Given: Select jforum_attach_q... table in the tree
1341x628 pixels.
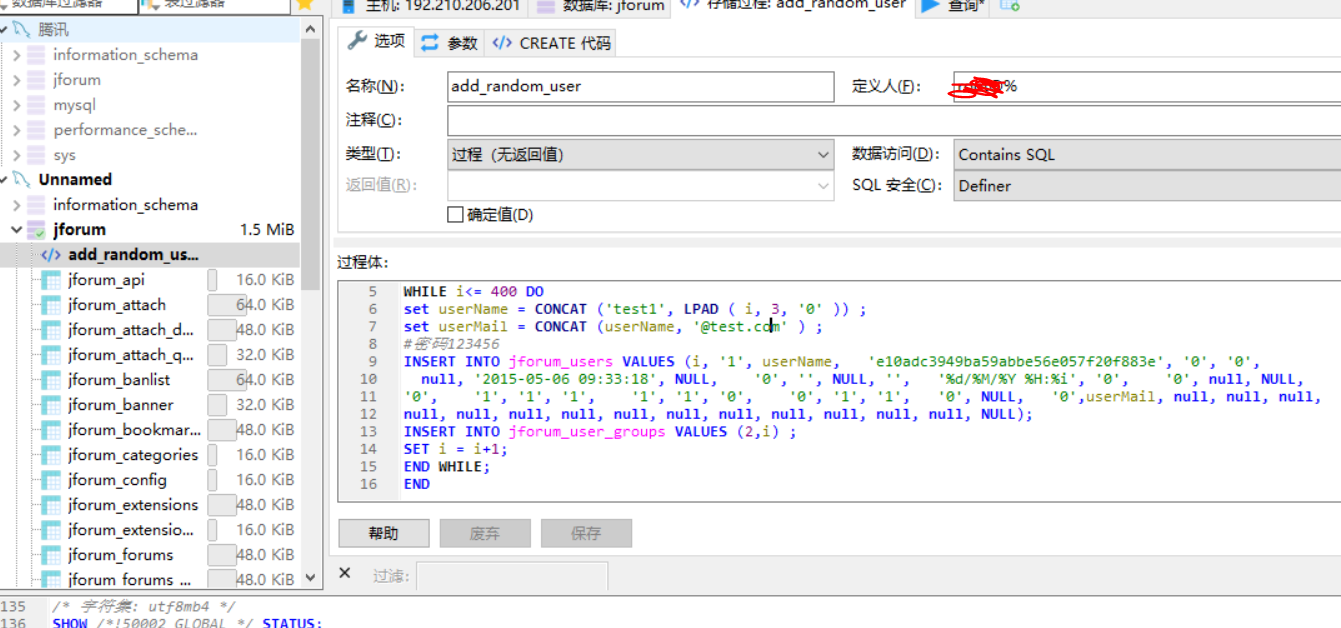Looking at the screenshot, I should [x=130, y=355].
